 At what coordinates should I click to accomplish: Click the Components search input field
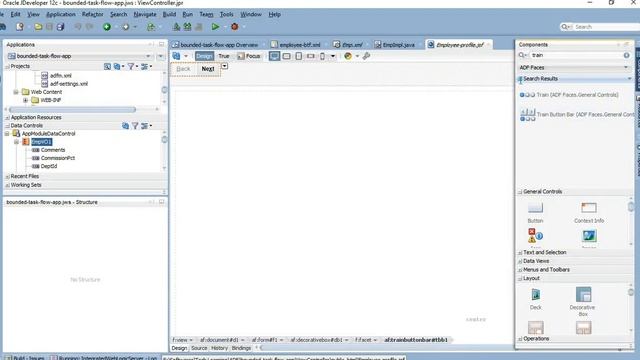[576, 55]
